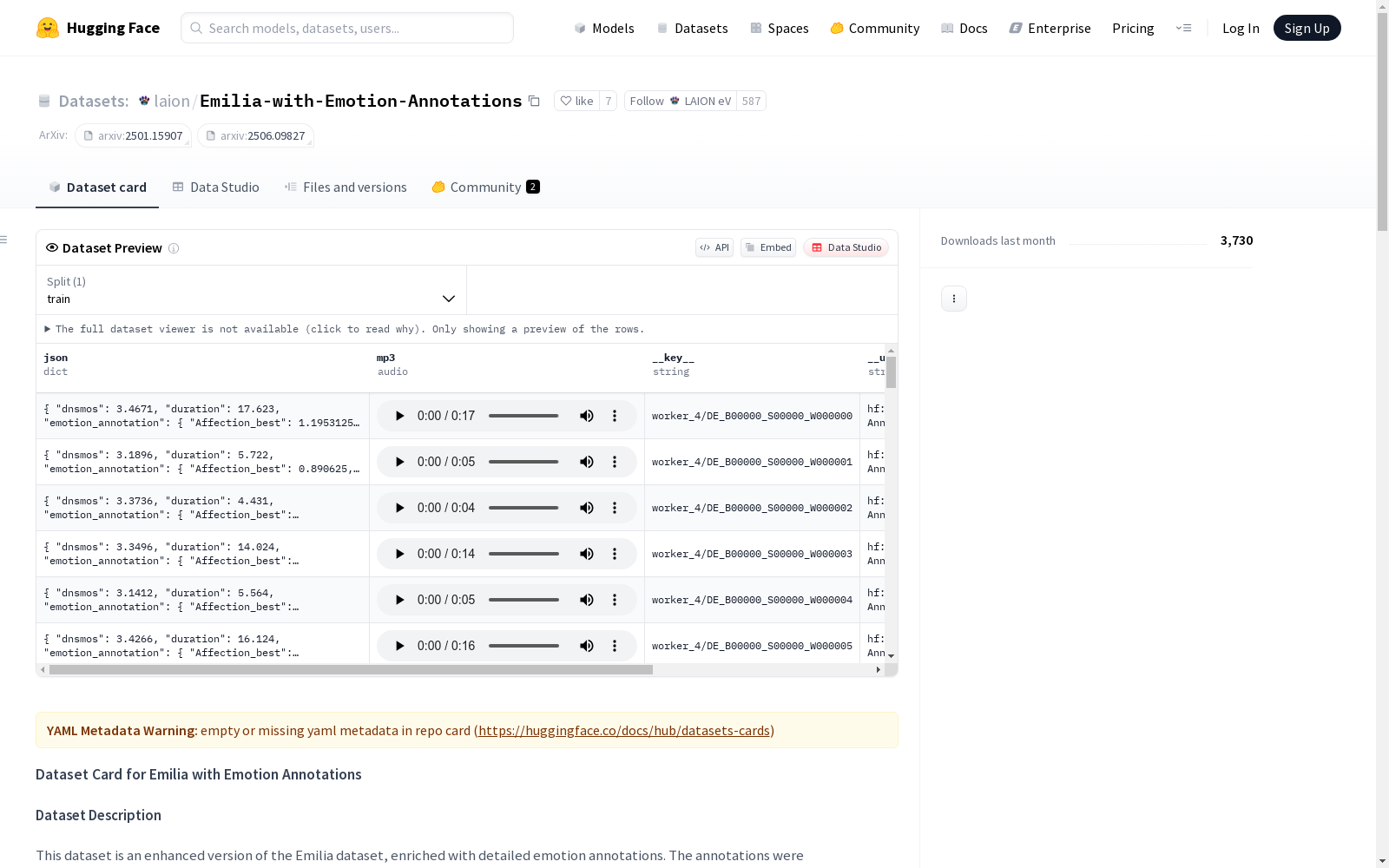
Task: Copy dataset name with the copy icon
Action: (534, 101)
